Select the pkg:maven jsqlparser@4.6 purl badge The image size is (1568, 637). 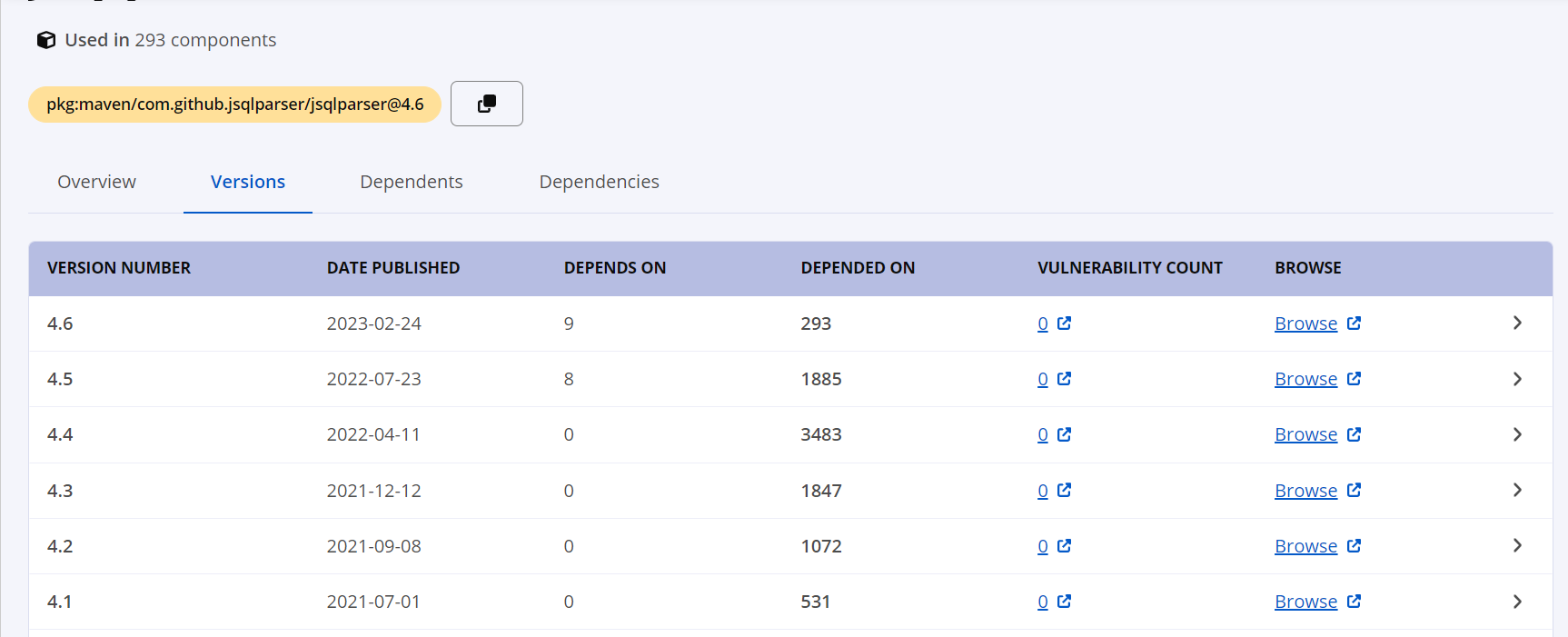coord(234,105)
